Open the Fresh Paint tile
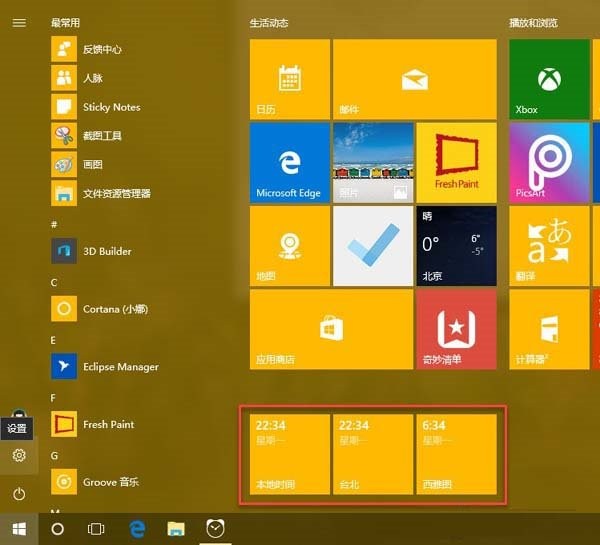 (457, 163)
